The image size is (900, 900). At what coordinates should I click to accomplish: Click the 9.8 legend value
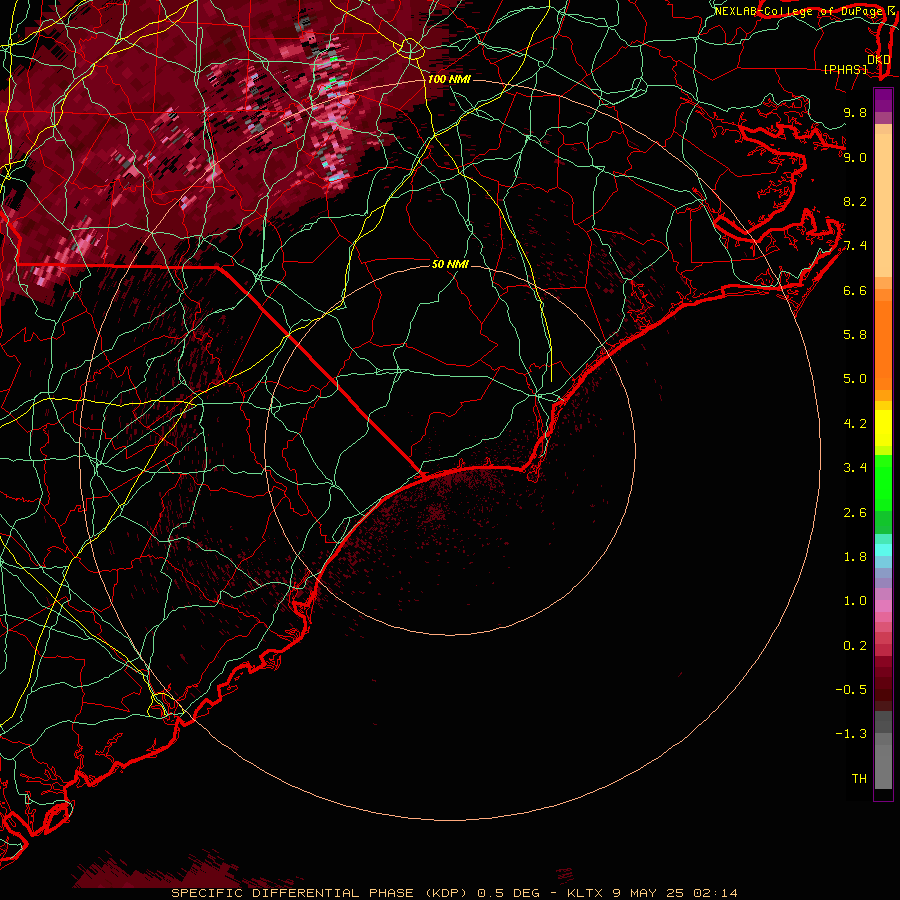coord(855,112)
